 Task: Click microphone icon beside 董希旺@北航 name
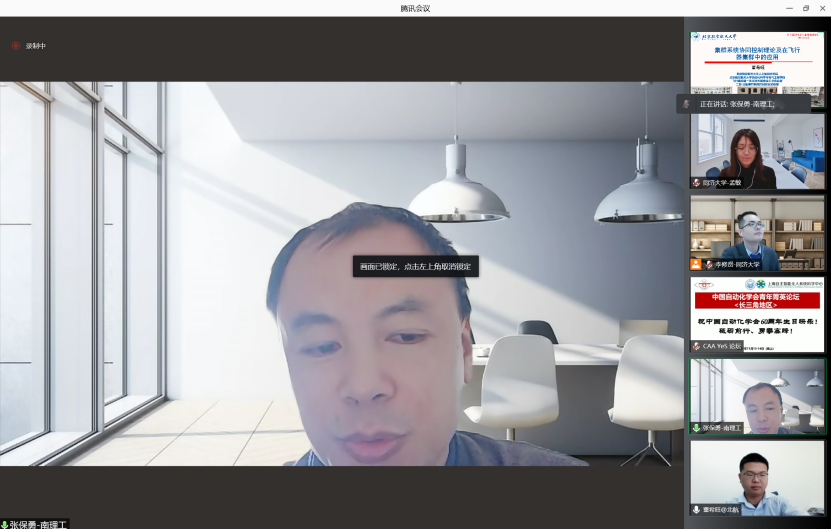696,509
